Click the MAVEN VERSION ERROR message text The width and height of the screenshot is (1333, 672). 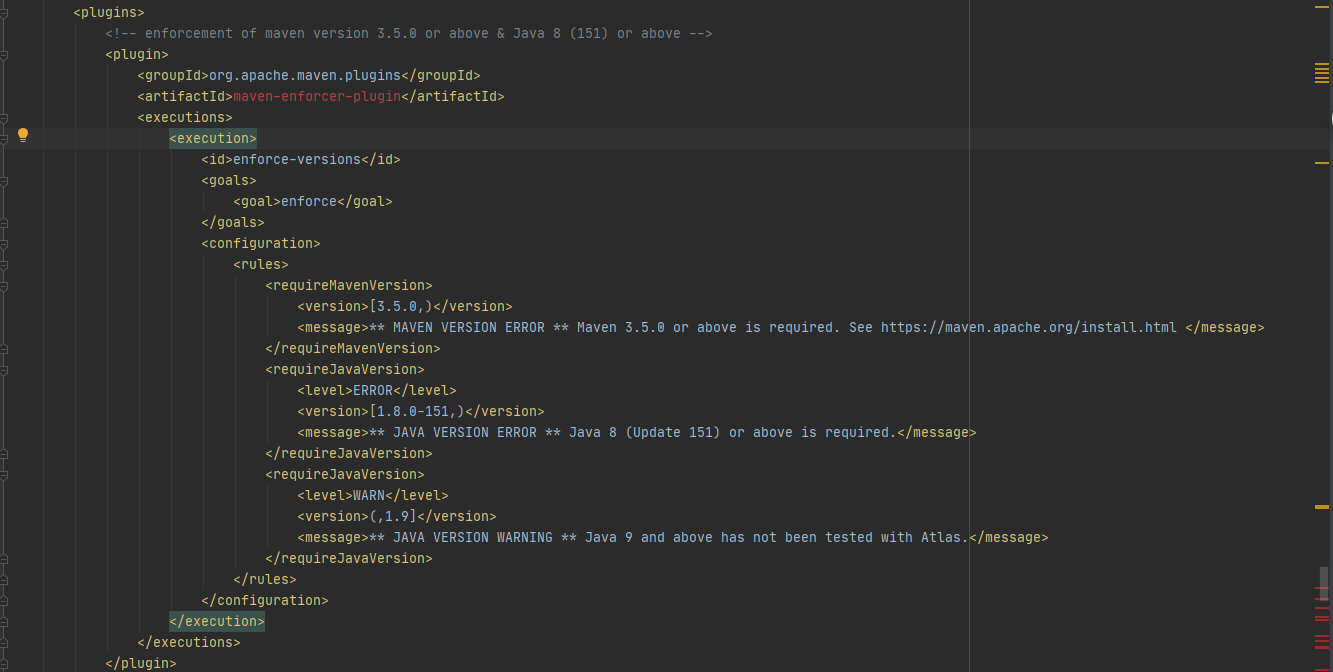pyautogui.click(x=773, y=327)
